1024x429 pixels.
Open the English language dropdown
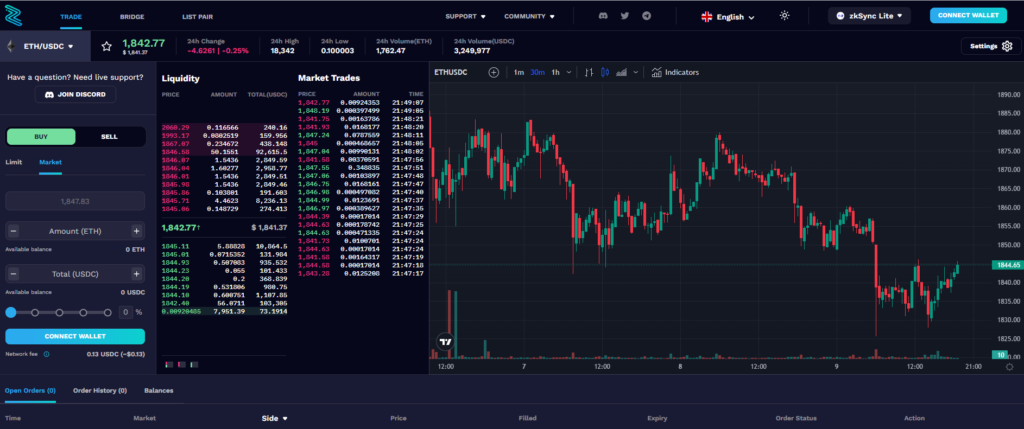point(728,17)
